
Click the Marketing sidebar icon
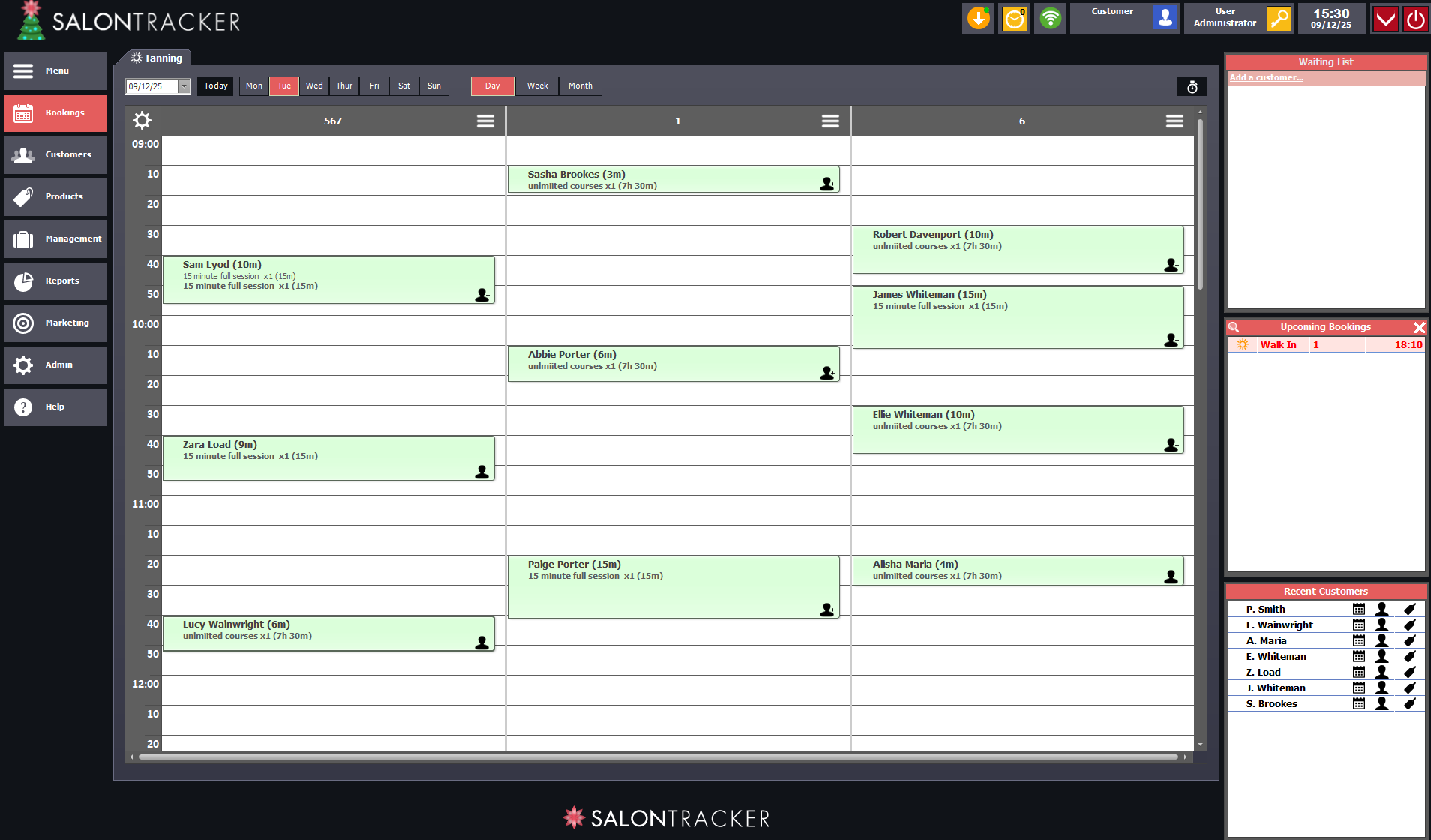click(x=22, y=322)
